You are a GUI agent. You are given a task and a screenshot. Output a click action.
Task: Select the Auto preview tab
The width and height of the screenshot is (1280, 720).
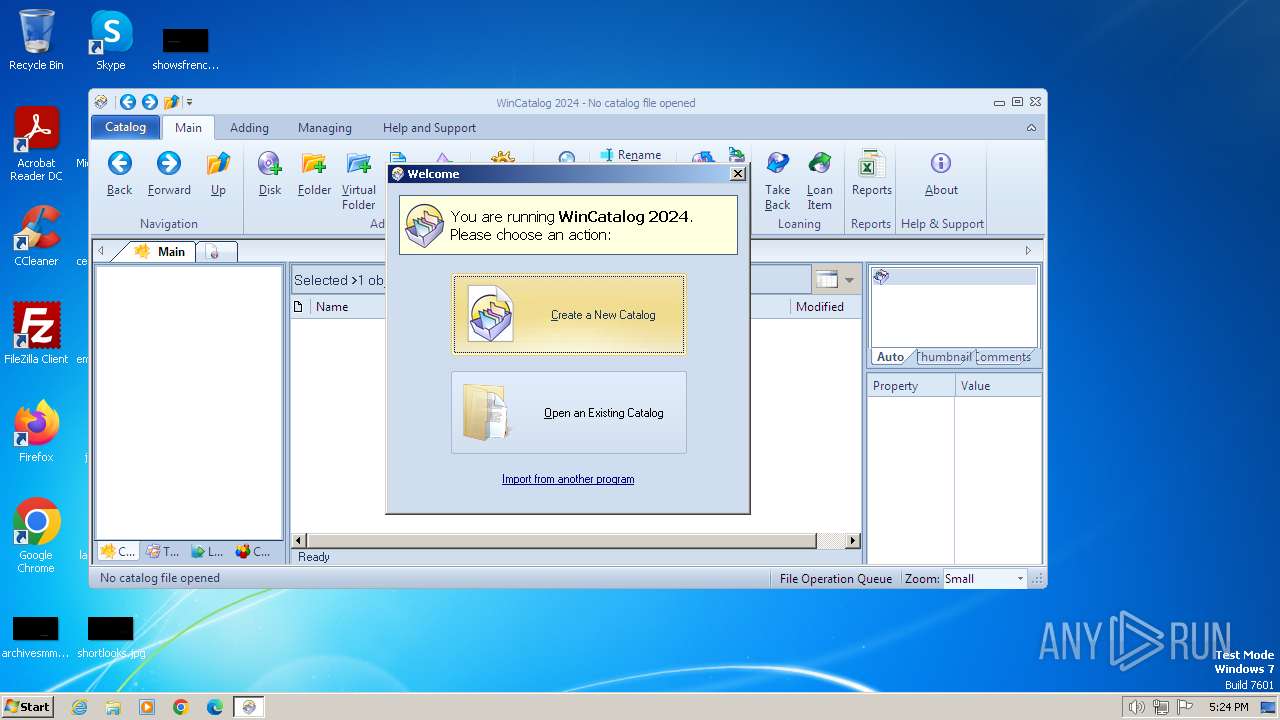890,357
